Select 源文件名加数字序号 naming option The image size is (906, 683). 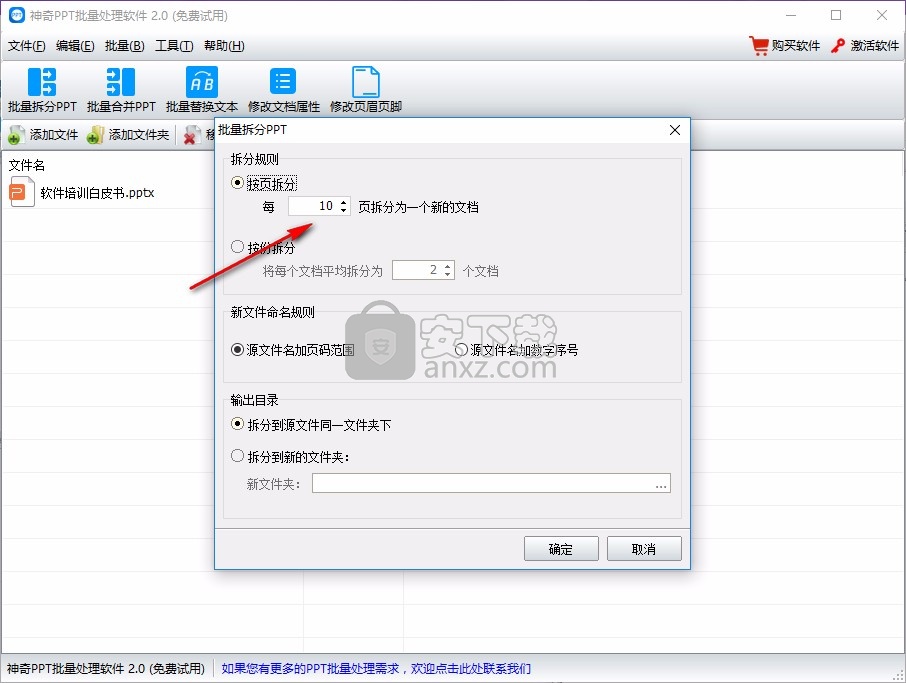pos(461,350)
